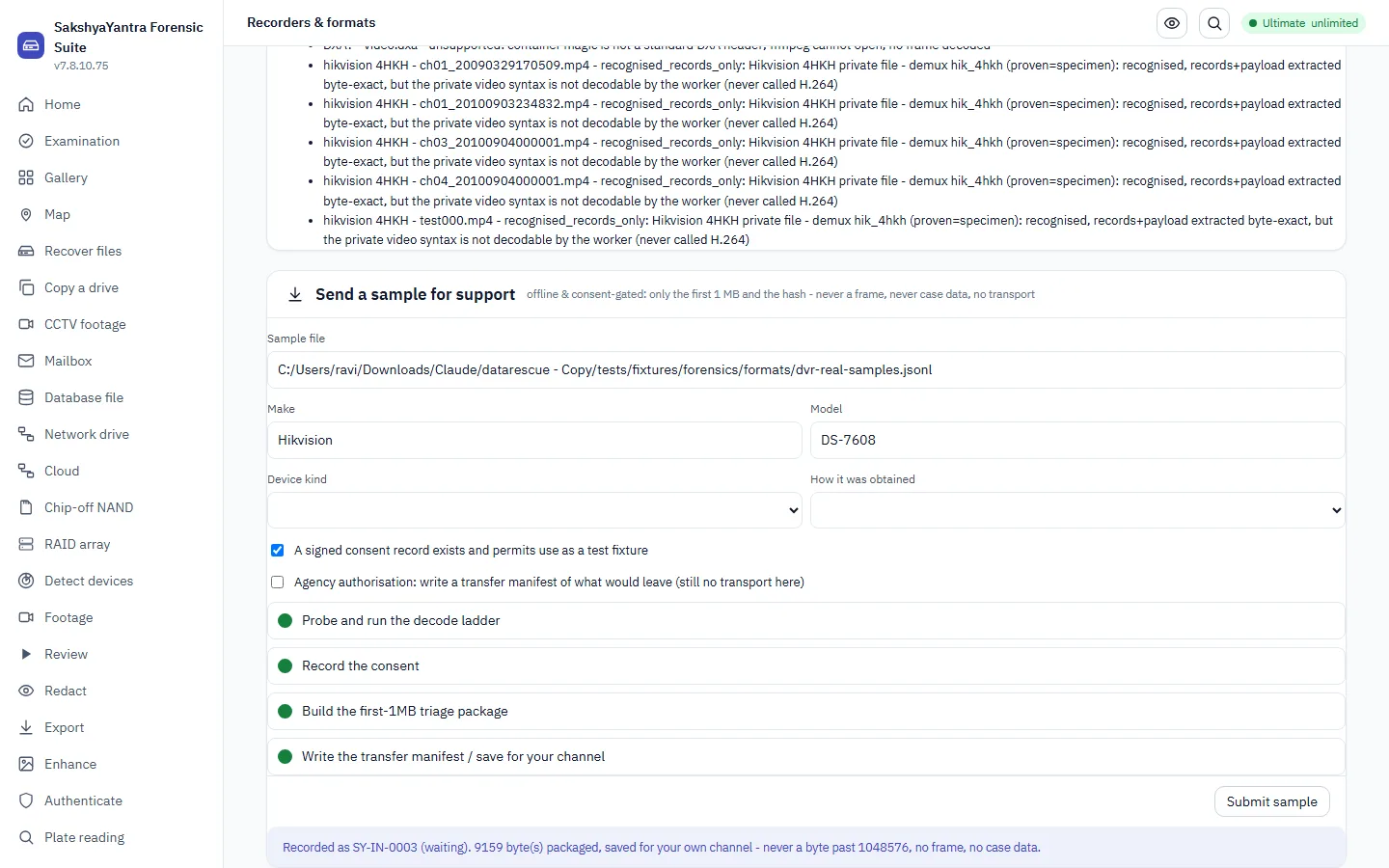Open search with the top magnifier icon
The width and height of the screenshot is (1389, 868).
[1214, 23]
